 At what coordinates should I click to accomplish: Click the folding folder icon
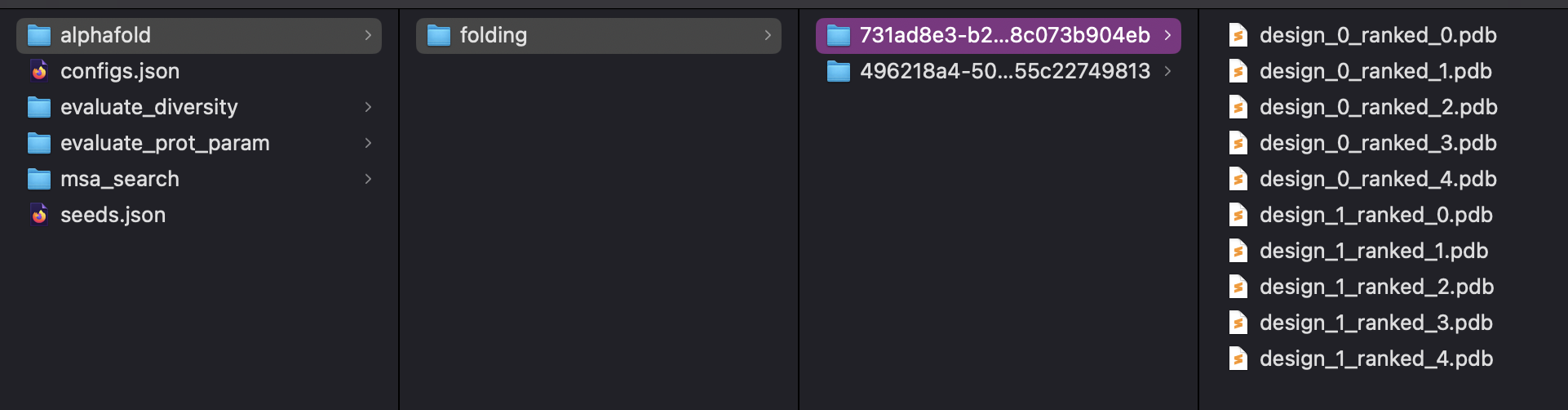[x=439, y=35]
